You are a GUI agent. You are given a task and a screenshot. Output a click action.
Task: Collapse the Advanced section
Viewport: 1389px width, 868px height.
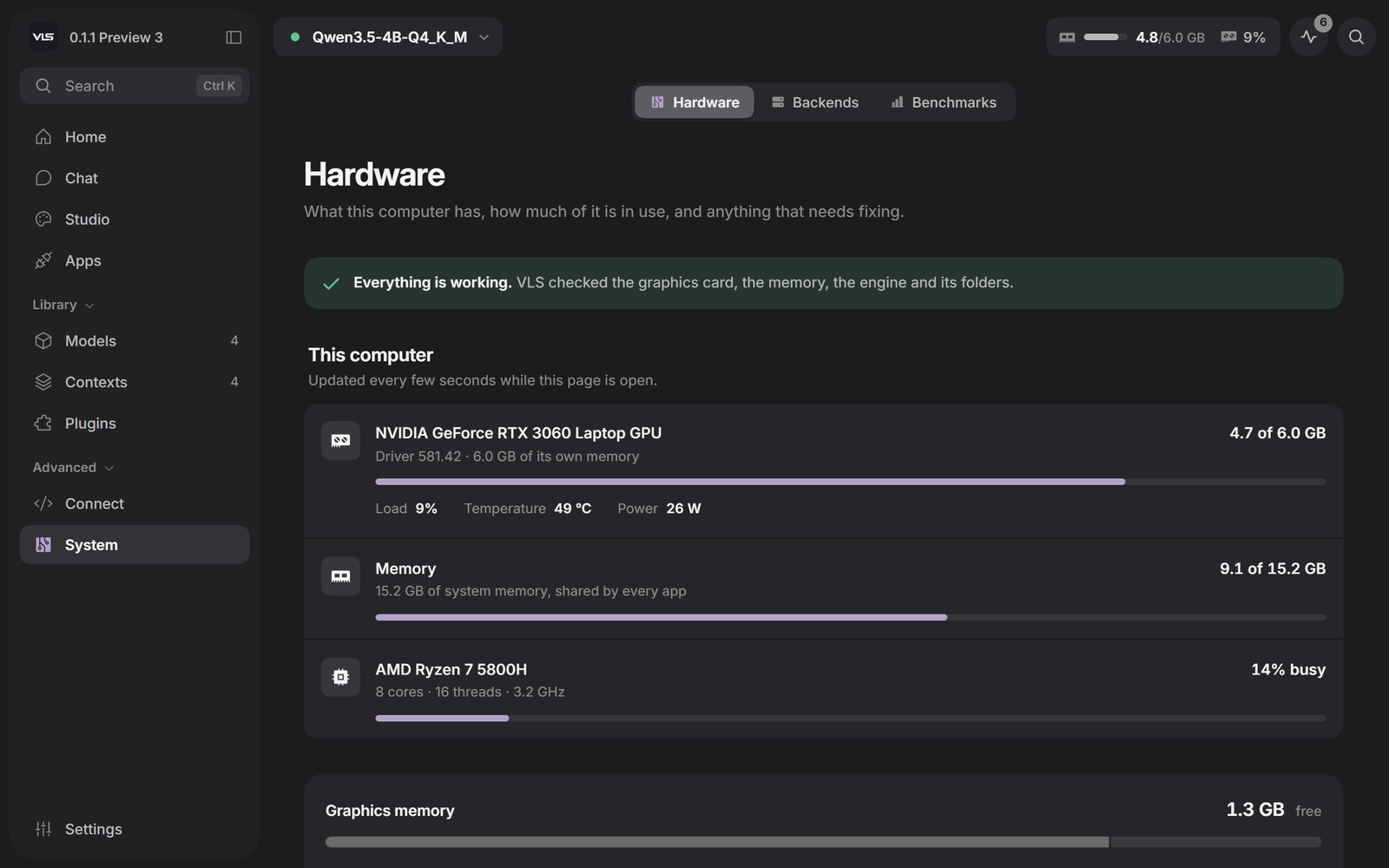(73, 467)
